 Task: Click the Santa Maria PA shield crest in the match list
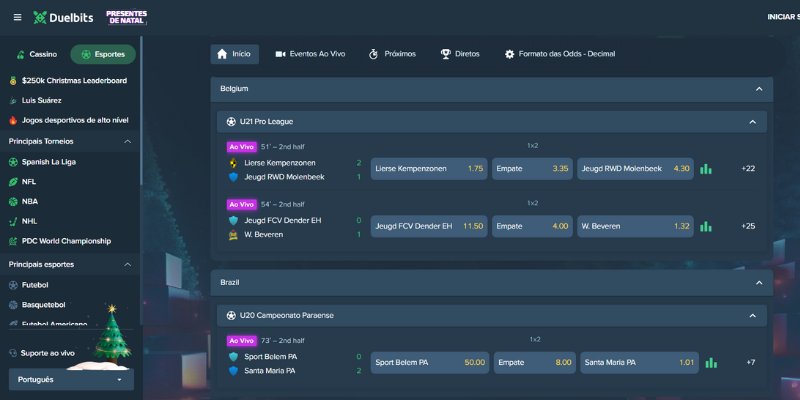233,371
